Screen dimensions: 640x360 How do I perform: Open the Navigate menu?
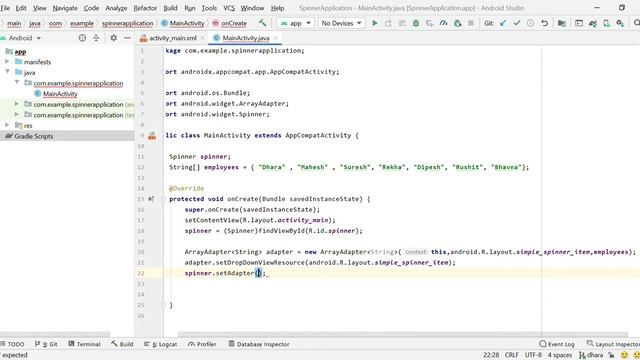tap(65, 8)
